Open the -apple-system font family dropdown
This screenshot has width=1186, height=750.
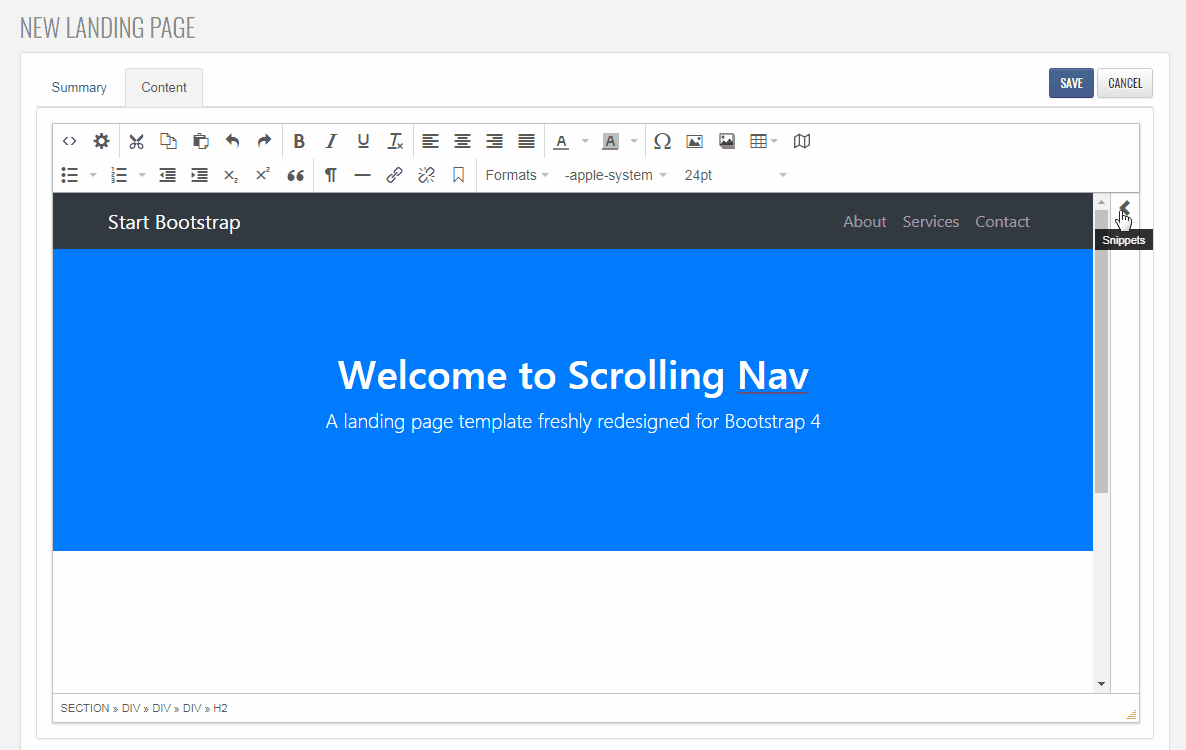pos(615,175)
